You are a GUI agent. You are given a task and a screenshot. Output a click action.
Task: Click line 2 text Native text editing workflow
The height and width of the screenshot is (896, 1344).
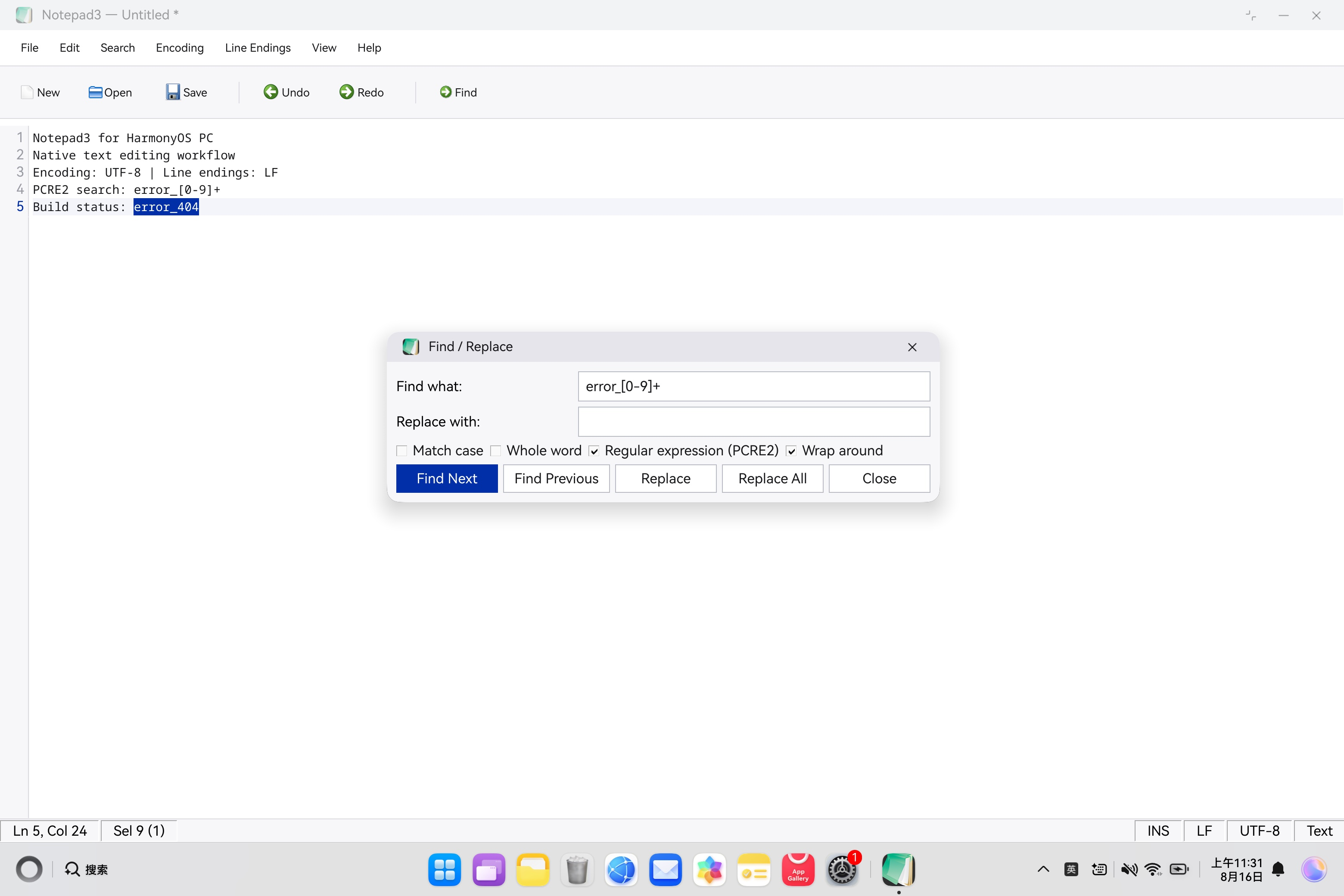coord(134,155)
